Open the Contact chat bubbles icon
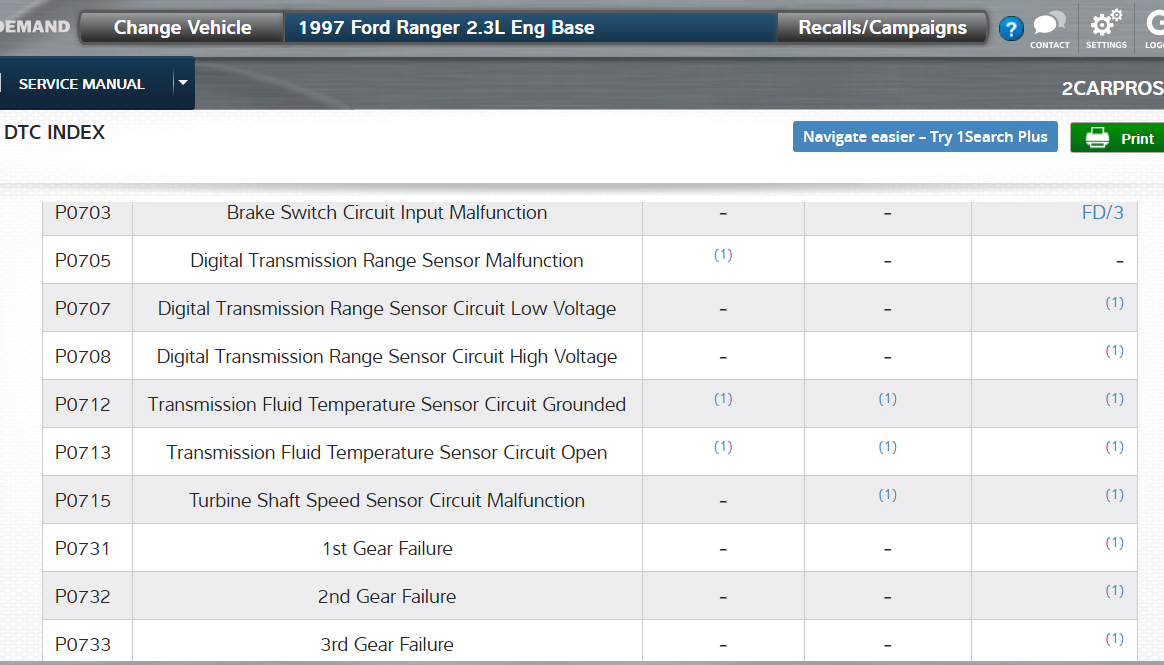This screenshot has height=665, width=1164. [1049, 27]
